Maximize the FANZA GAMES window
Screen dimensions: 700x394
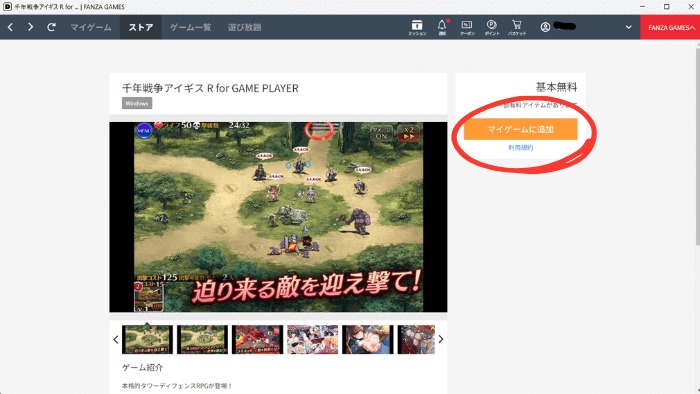(667, 7)
